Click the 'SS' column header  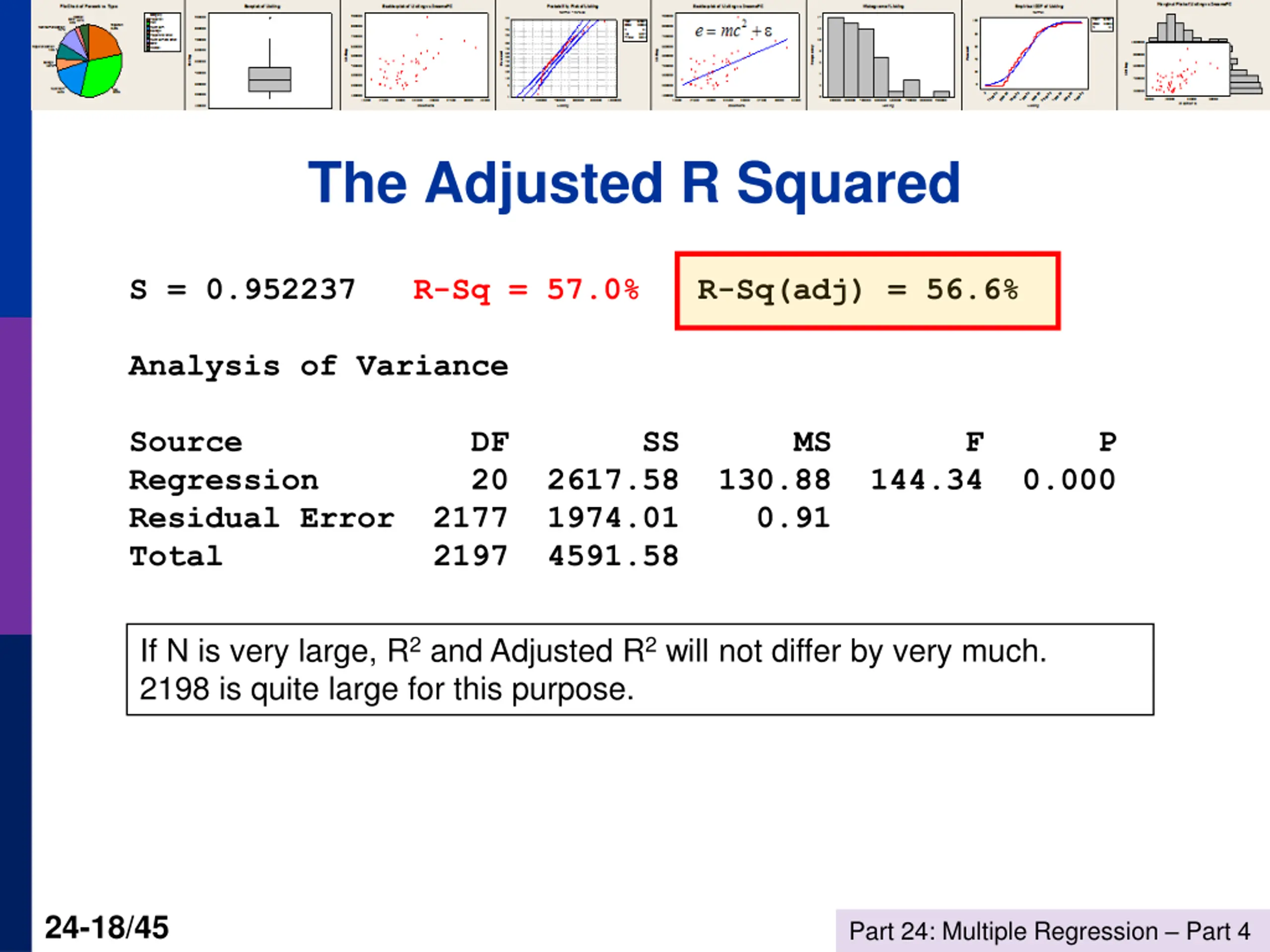(660, 442)
